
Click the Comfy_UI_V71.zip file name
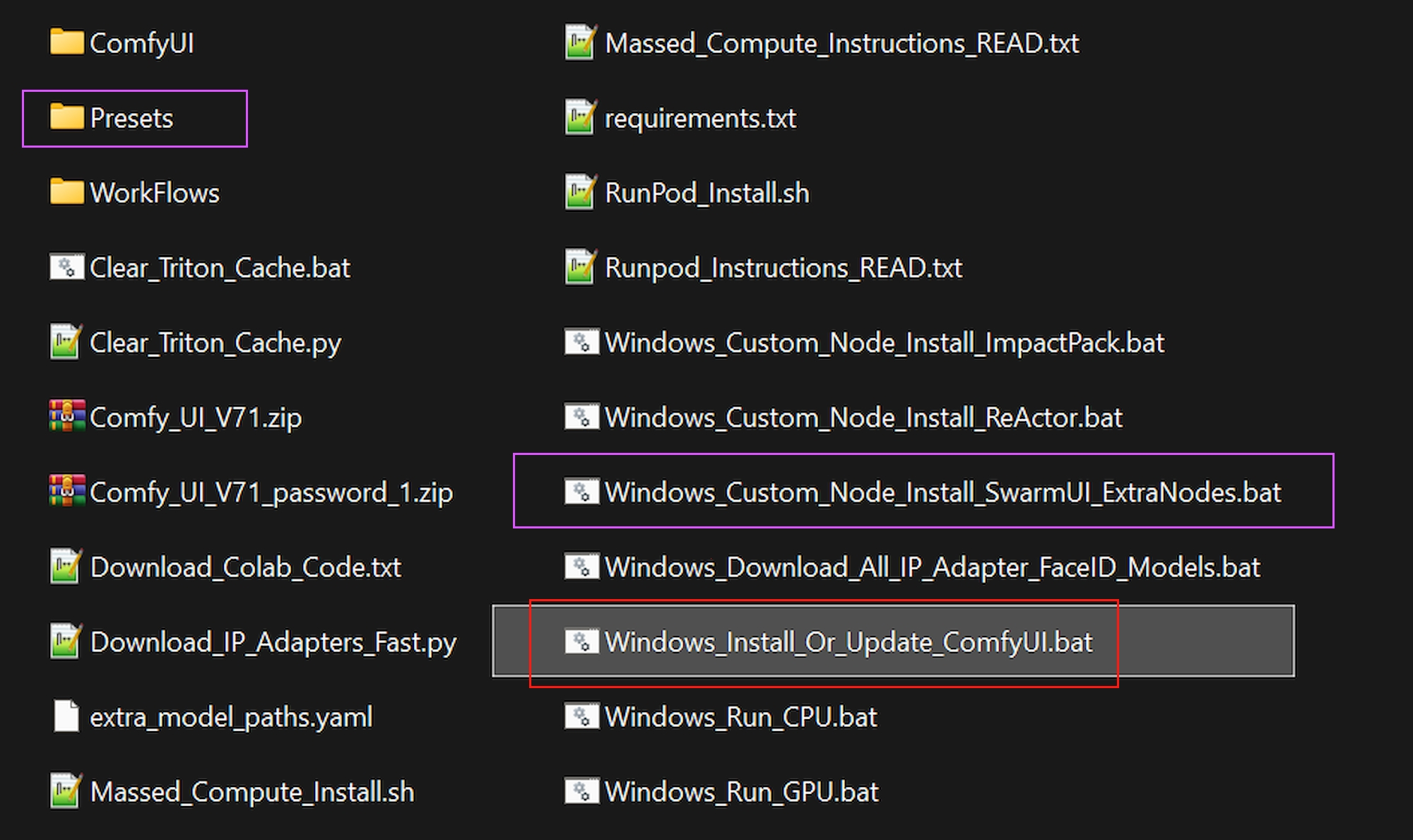196,418
